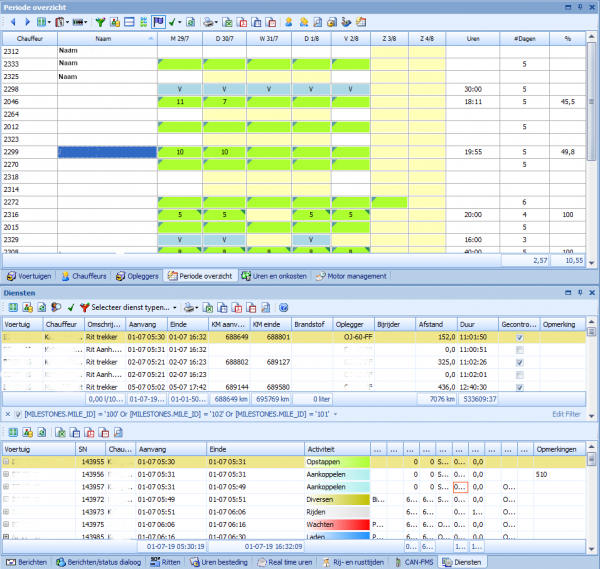Image resolution: width=600 pixels, height=569 pixels.
Task: Click the Periode overzicht vertical scrollbar thumb
Action: coord(591,101)
